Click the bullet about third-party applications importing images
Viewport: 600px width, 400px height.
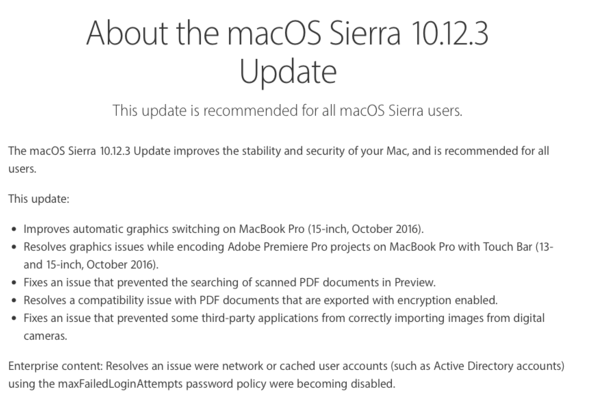(x=284, y=327)
